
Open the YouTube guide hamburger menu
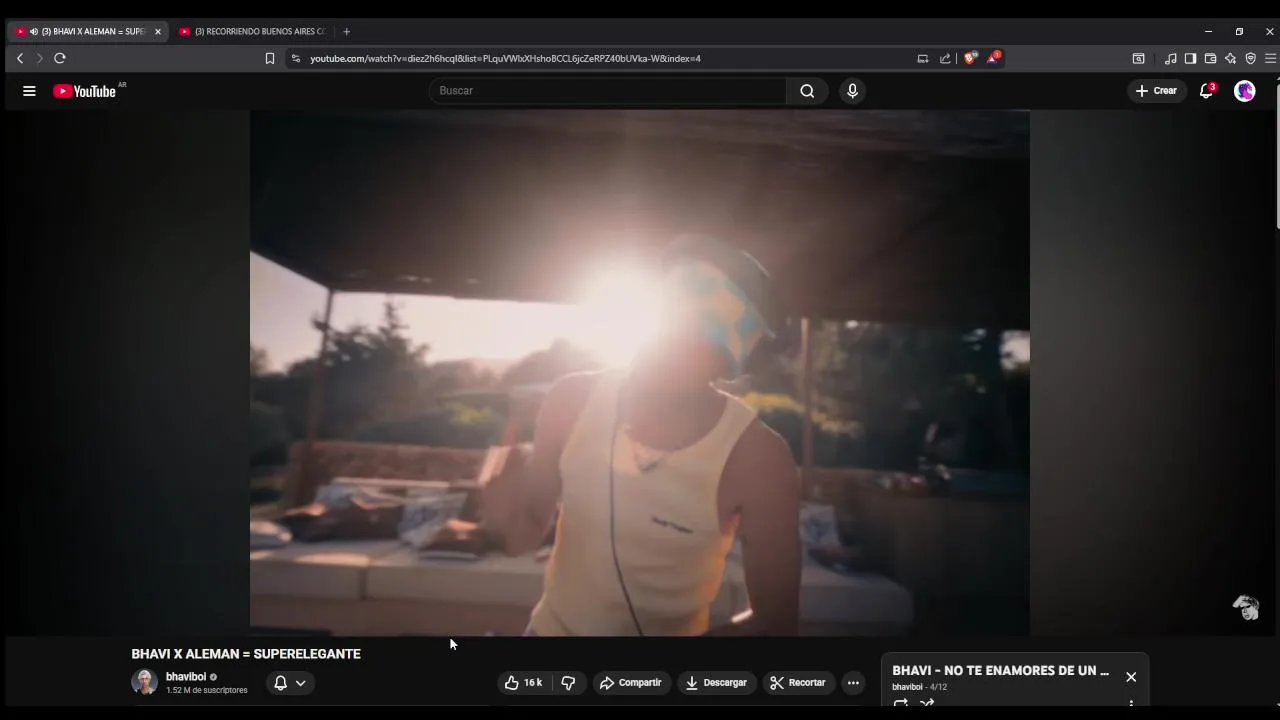click(29, 91)
